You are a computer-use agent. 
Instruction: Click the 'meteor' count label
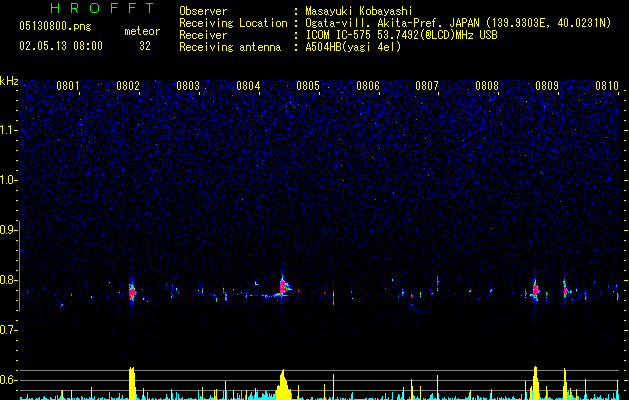coord(142,31)
